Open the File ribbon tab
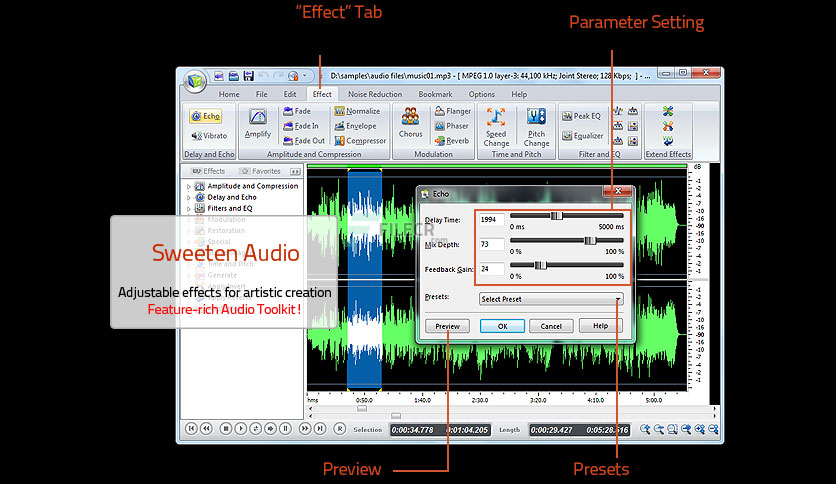Image resolution: width=836 pixels, height=484 pixels. pyautogui.click(x=261, y=94)
